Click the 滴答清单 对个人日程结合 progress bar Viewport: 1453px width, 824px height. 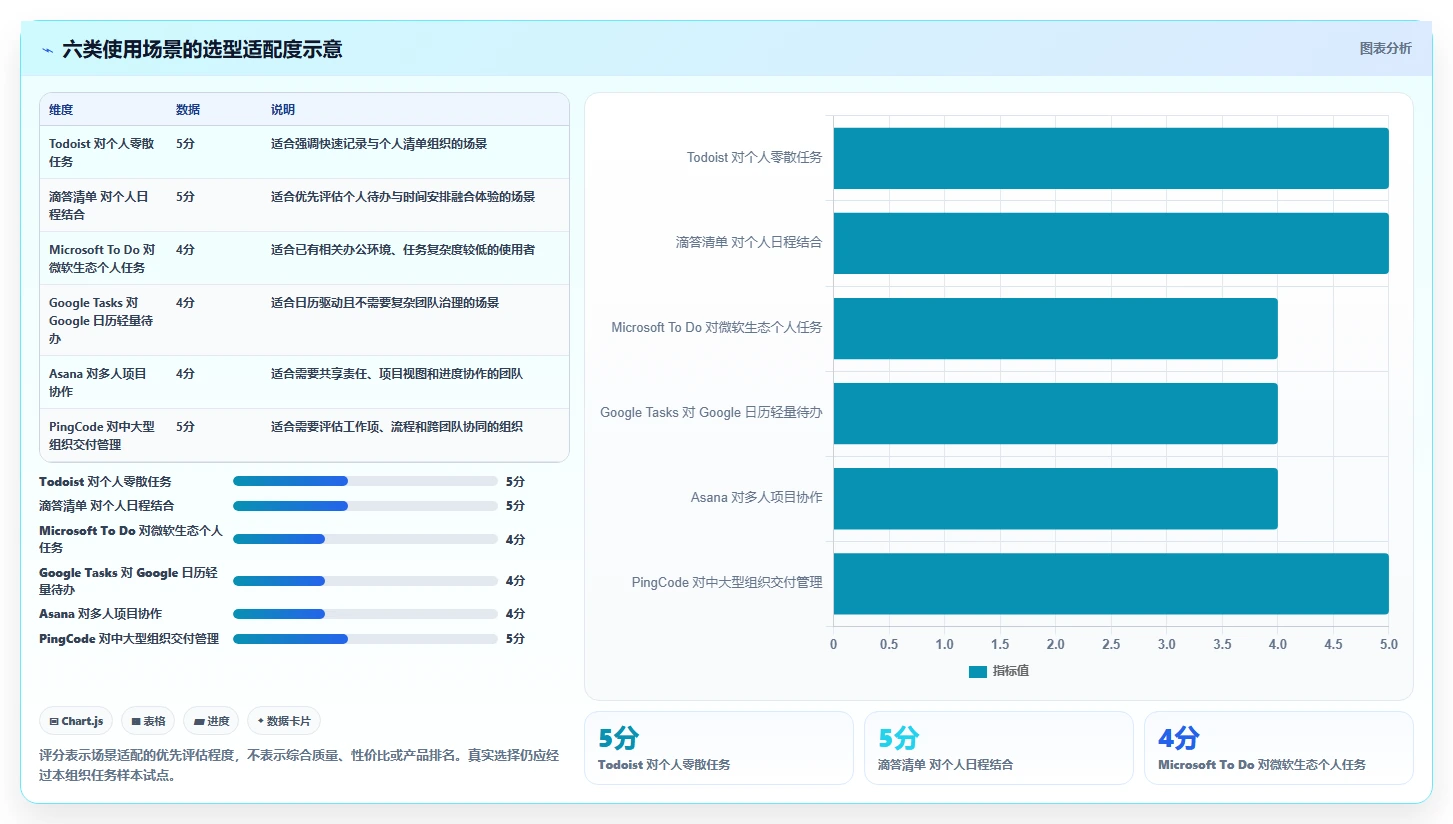pos(365,506)
